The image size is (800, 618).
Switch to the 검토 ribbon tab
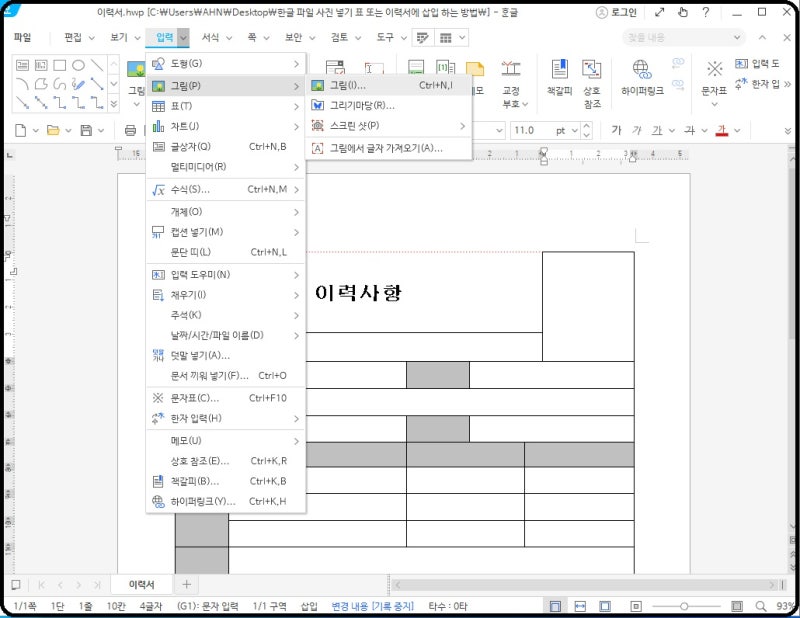pyautogui.click(x=340, y=38)
